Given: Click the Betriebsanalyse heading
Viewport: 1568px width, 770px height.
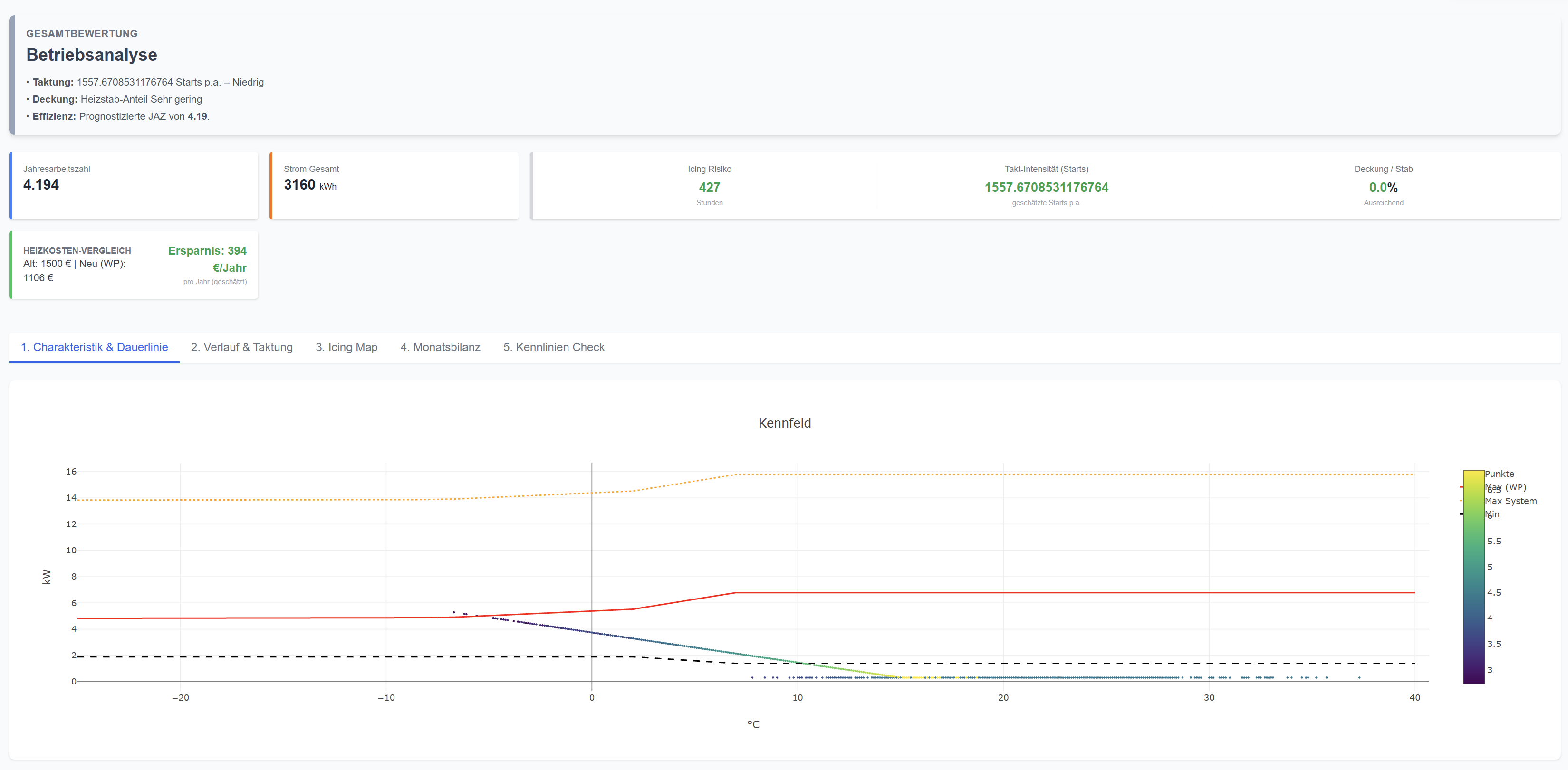Looking at the screenshot, I should (91, 55).
